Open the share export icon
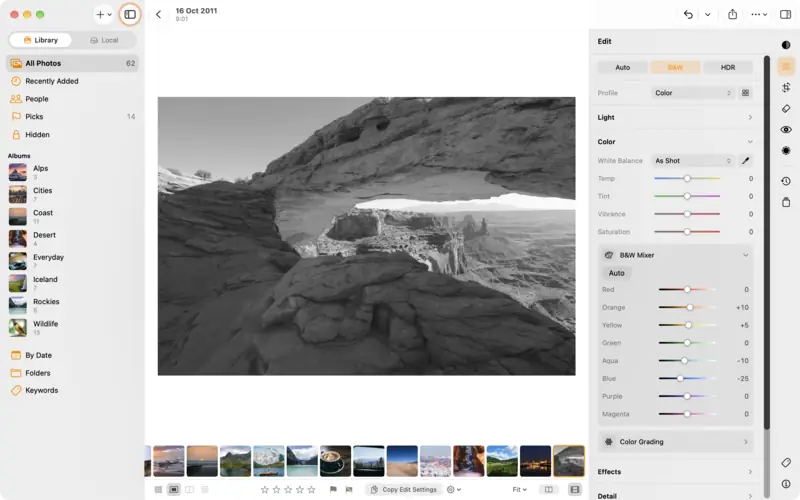 pyautogui.click(x=733, y=15)
